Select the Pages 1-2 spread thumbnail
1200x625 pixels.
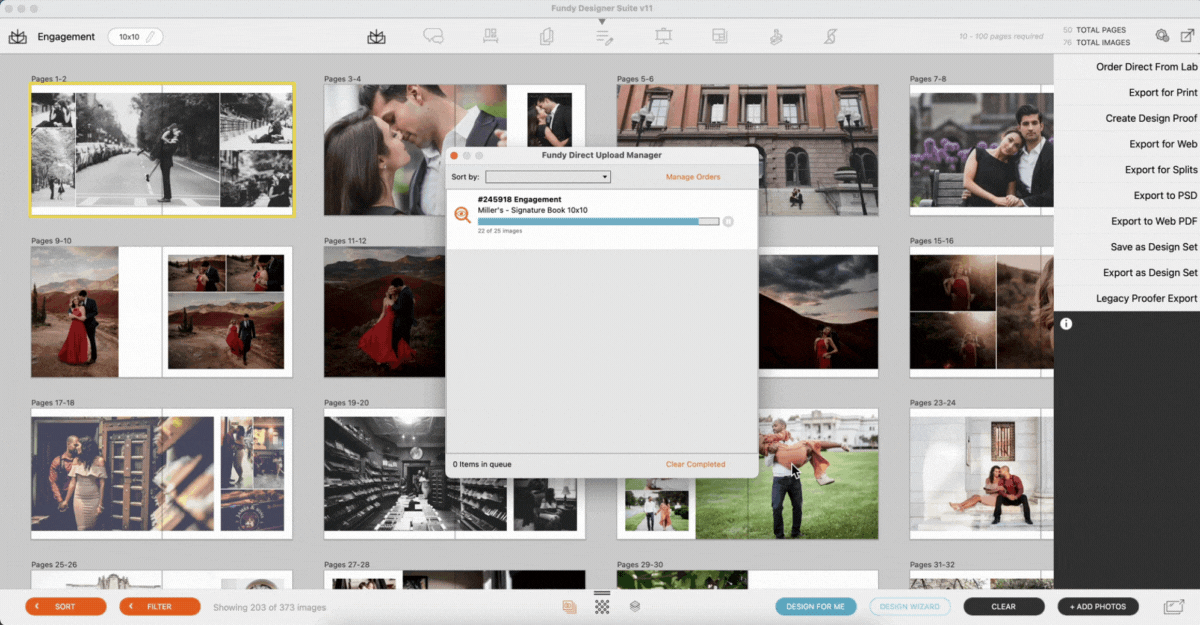[x=162, y=149]
